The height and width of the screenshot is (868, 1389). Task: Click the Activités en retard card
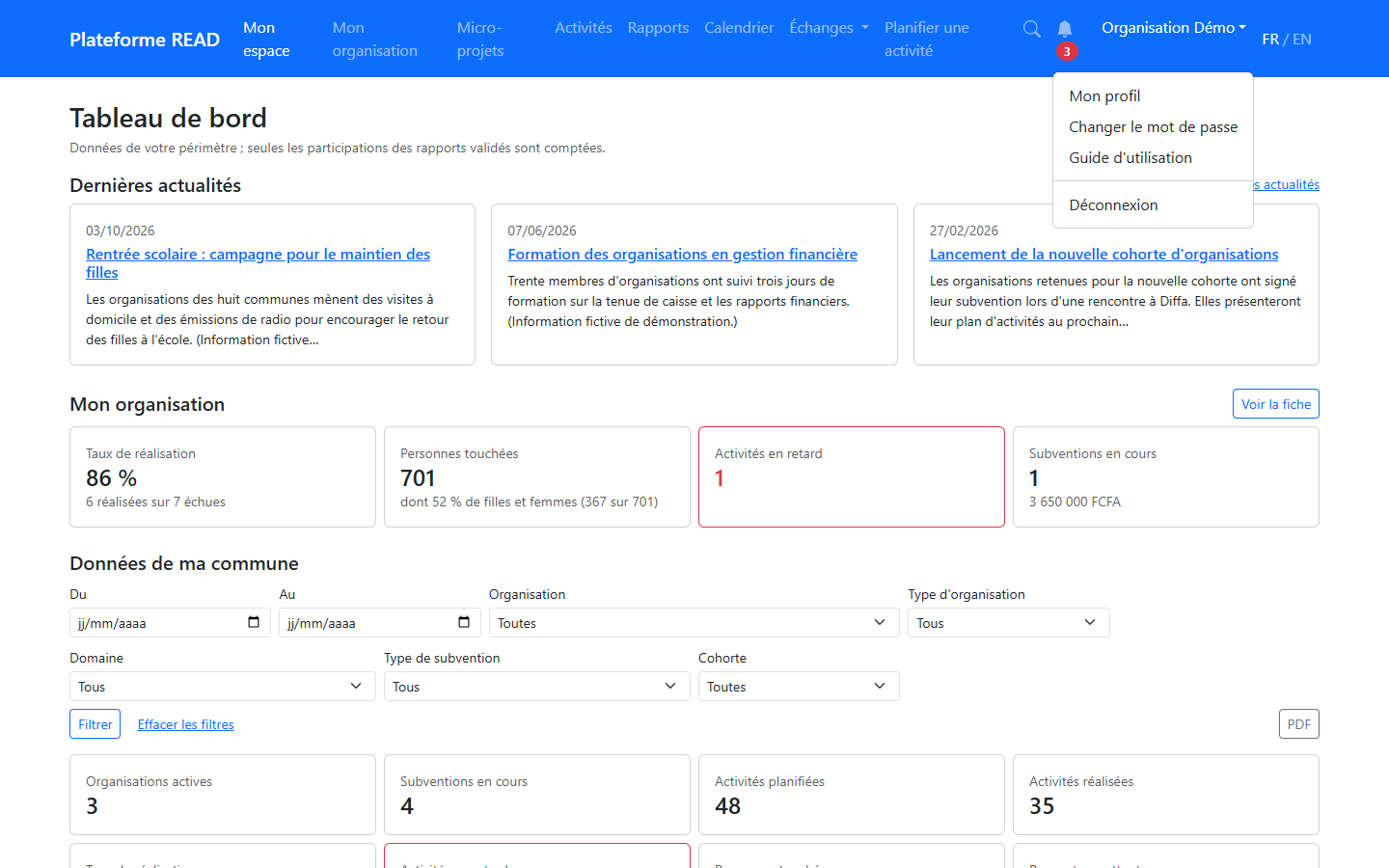(852, 477)
